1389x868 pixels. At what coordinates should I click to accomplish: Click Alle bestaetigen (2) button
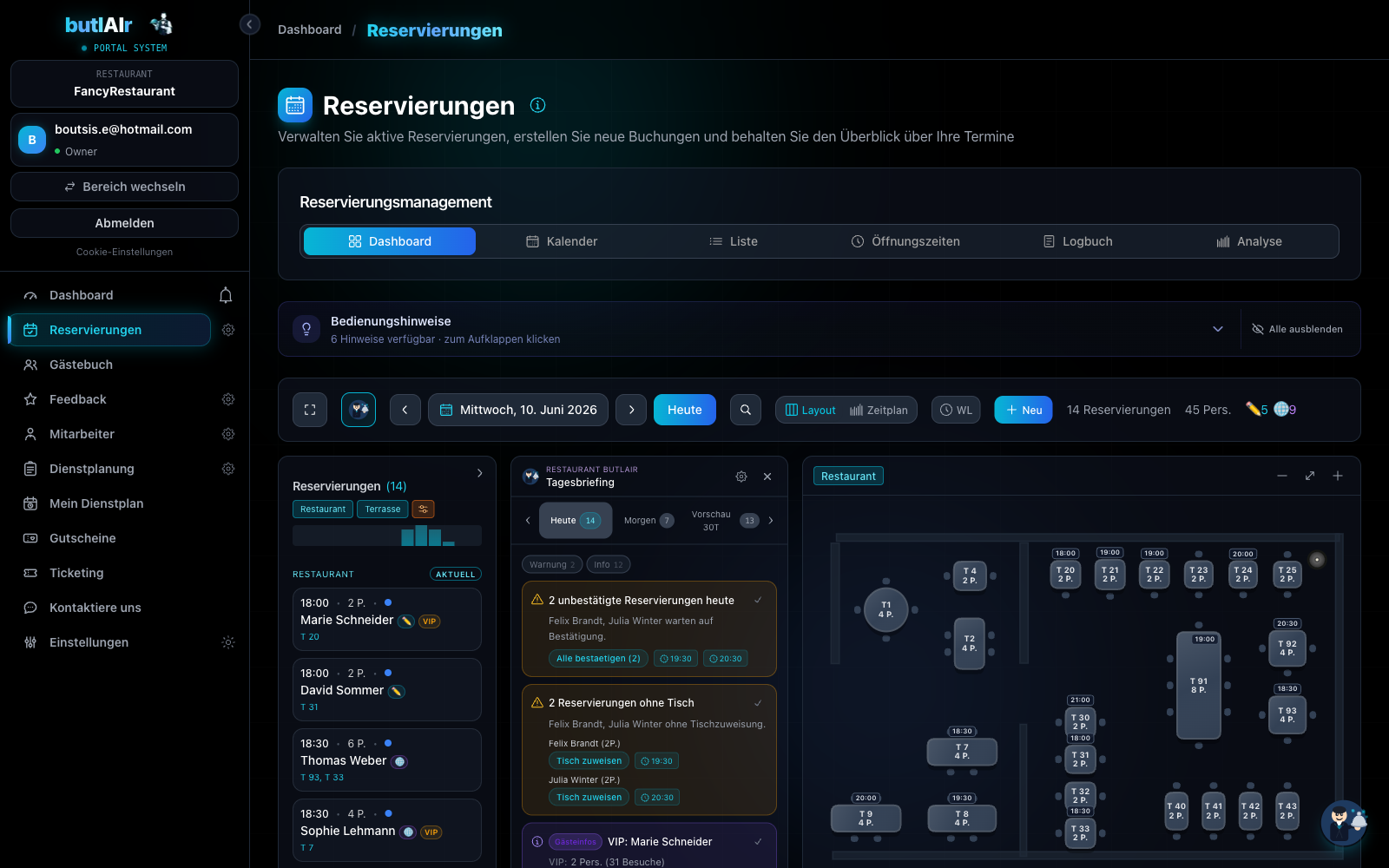pyautogui.click(x=598, y=659)
